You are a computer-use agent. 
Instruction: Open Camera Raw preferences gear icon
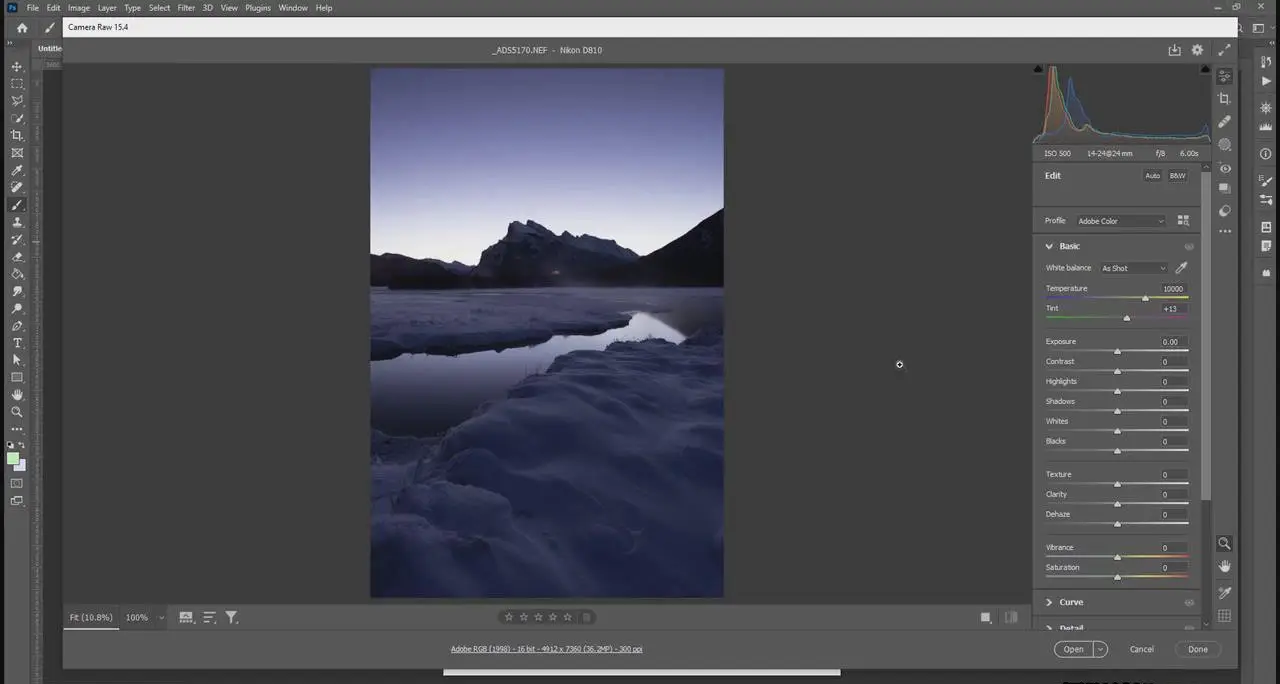click(x=1197, y=50)
